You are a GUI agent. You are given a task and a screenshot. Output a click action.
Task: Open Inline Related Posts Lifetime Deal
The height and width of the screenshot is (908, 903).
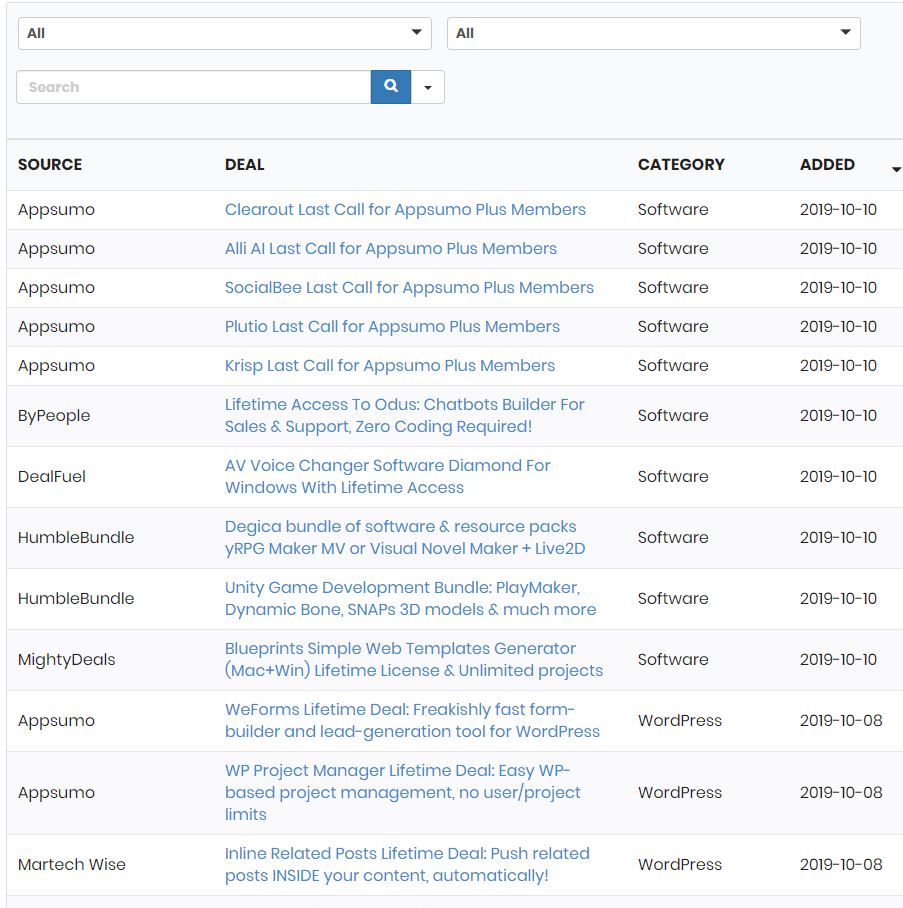(x=407, y=864)
